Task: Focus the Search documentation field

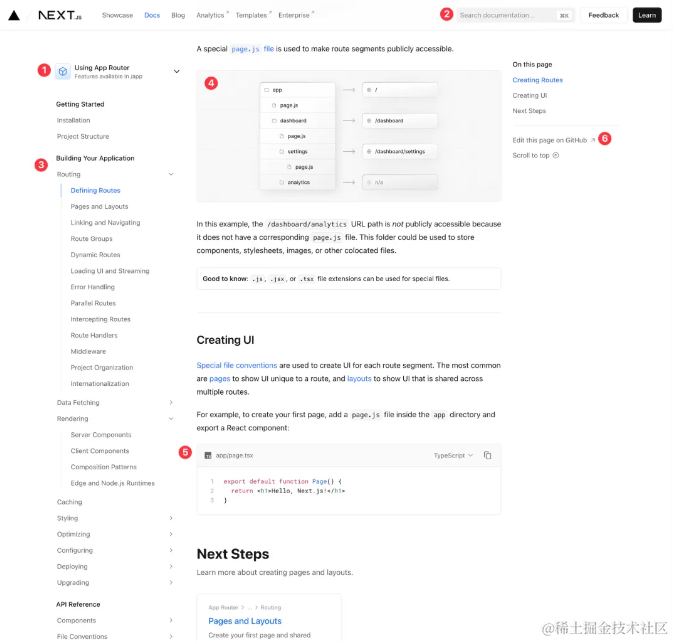Action: coord(515,15)
